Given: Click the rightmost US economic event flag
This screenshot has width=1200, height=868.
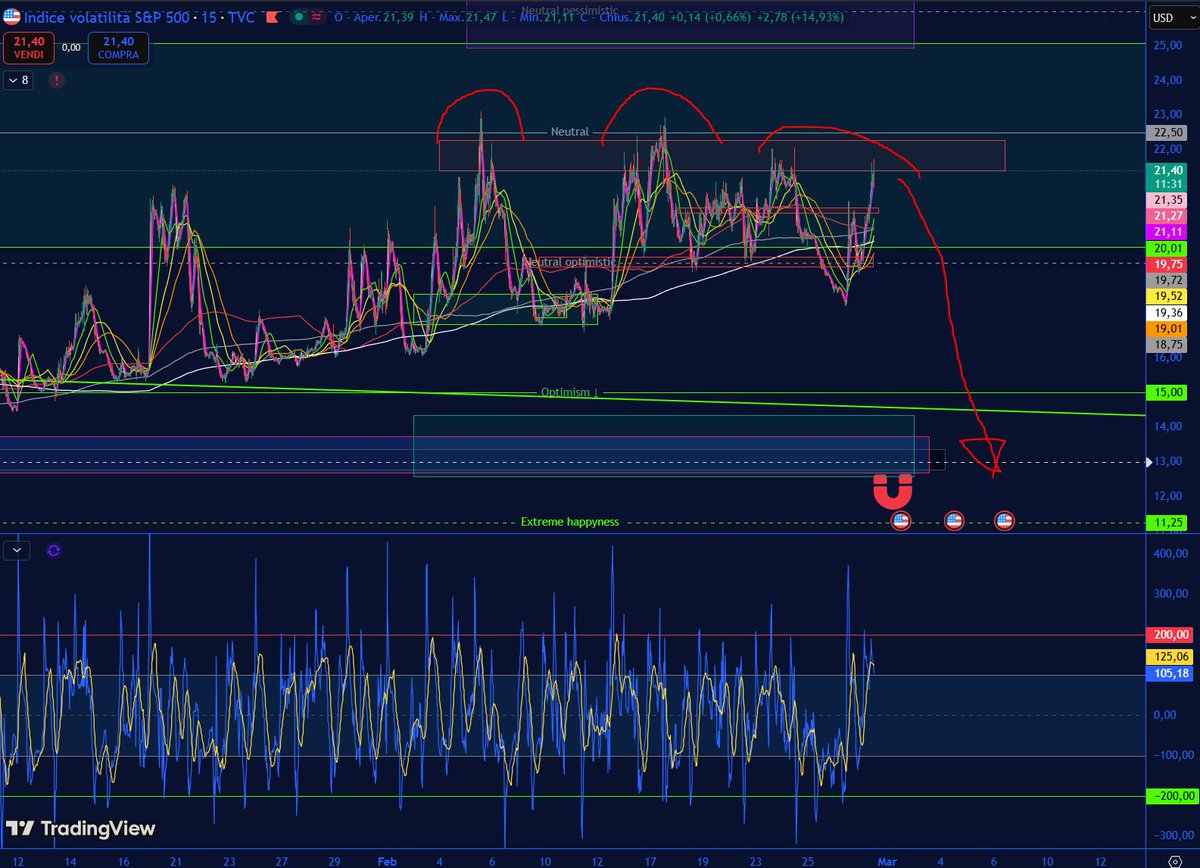Looking at the screenshot, I should pyautogui.click(x=1004, y=521).
